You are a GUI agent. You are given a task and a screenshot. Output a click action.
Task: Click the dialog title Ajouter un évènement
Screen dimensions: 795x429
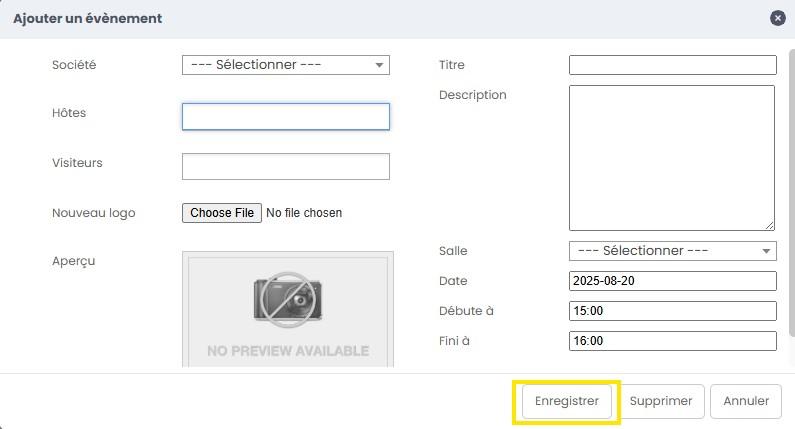tap(87, 18)
